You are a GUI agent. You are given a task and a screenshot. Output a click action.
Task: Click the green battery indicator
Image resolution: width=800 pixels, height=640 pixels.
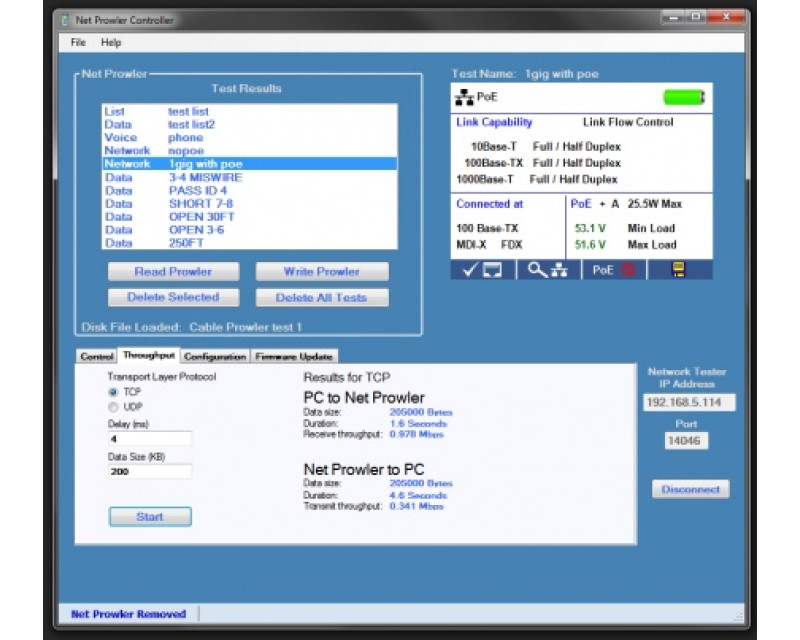(684, 97)
